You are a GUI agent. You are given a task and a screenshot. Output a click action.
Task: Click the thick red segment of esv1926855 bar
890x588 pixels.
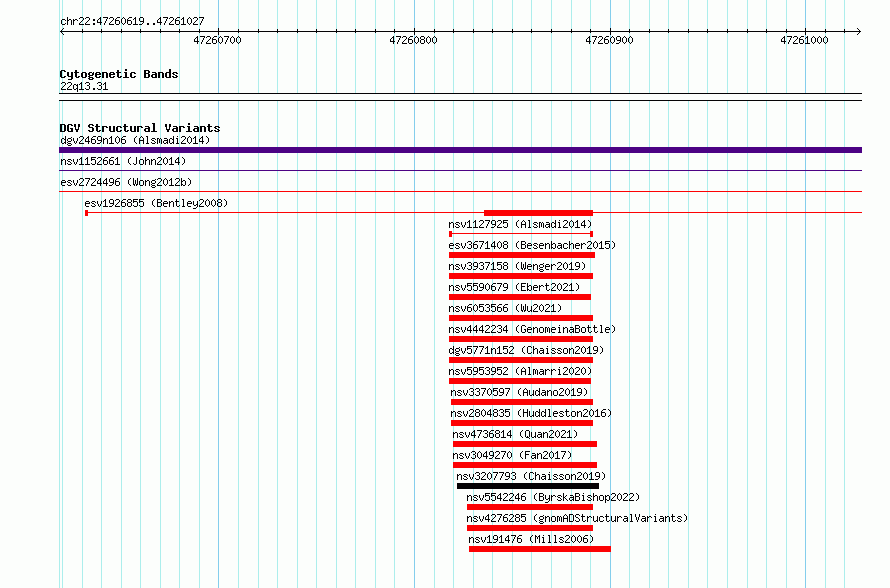click(x=538, y=213)
